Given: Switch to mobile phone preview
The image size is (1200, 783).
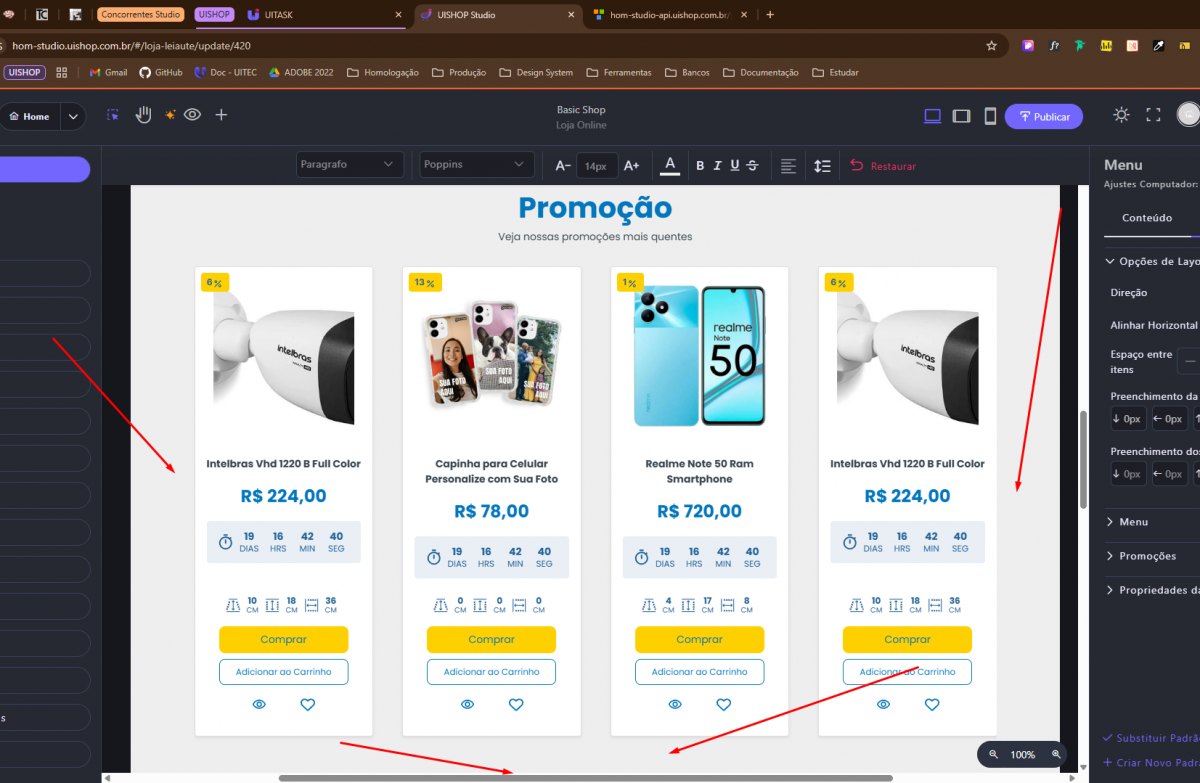Looking at the screenshot, I should pos(990,117).
